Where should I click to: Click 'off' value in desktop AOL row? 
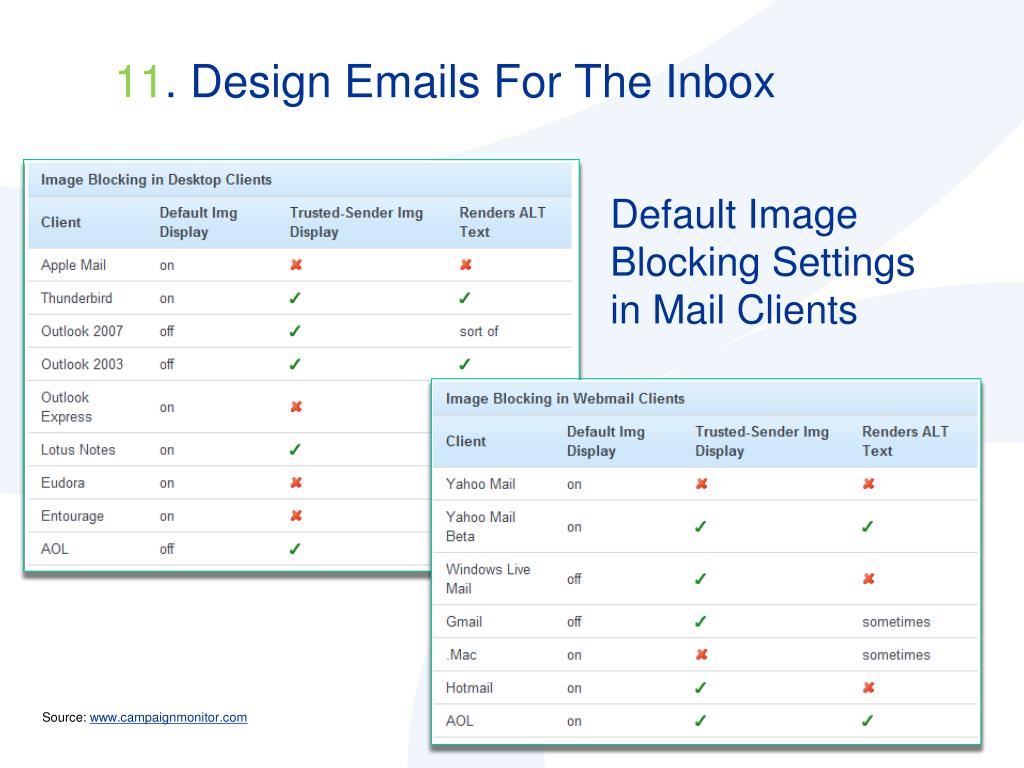(x=167, y=549)
